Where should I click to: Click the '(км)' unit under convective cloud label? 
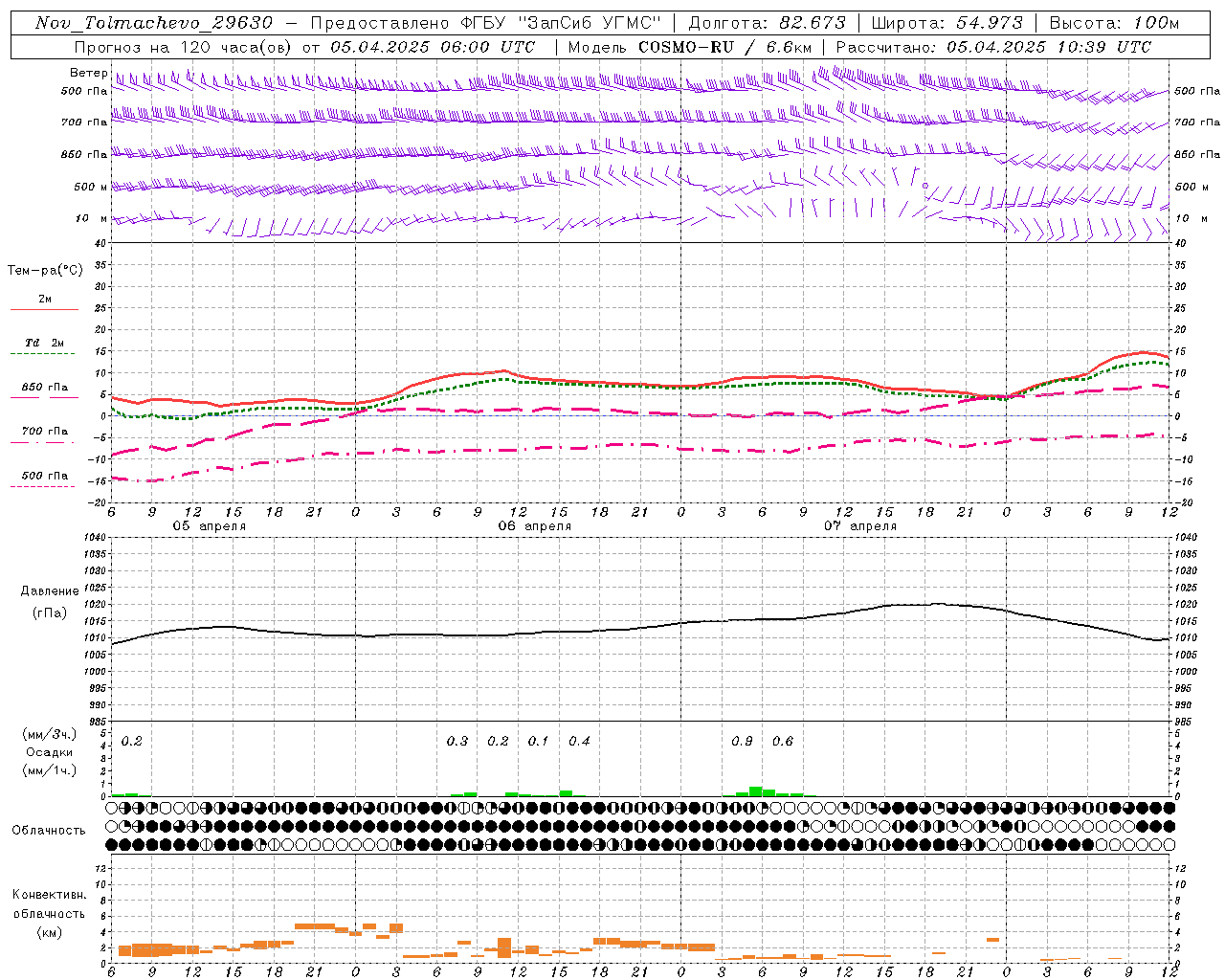coord(49,932)
